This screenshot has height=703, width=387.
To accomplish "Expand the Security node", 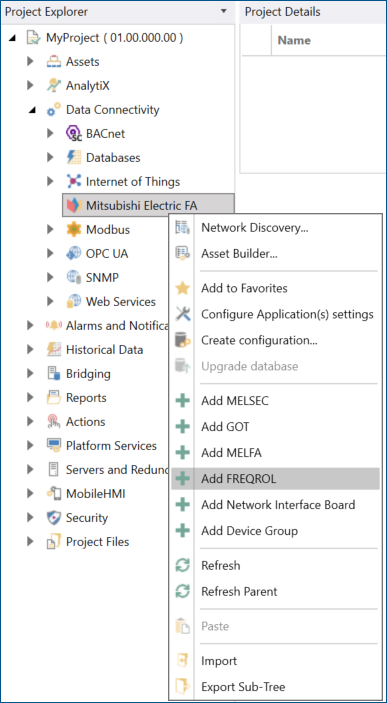I will [30, 518].
